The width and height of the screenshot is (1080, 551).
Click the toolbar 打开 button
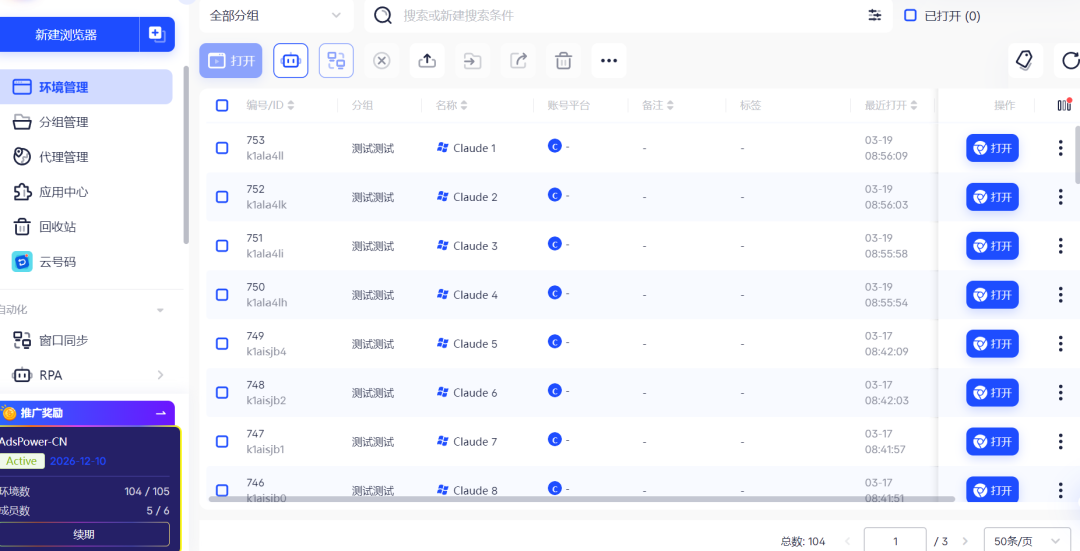tap(231, 61)
